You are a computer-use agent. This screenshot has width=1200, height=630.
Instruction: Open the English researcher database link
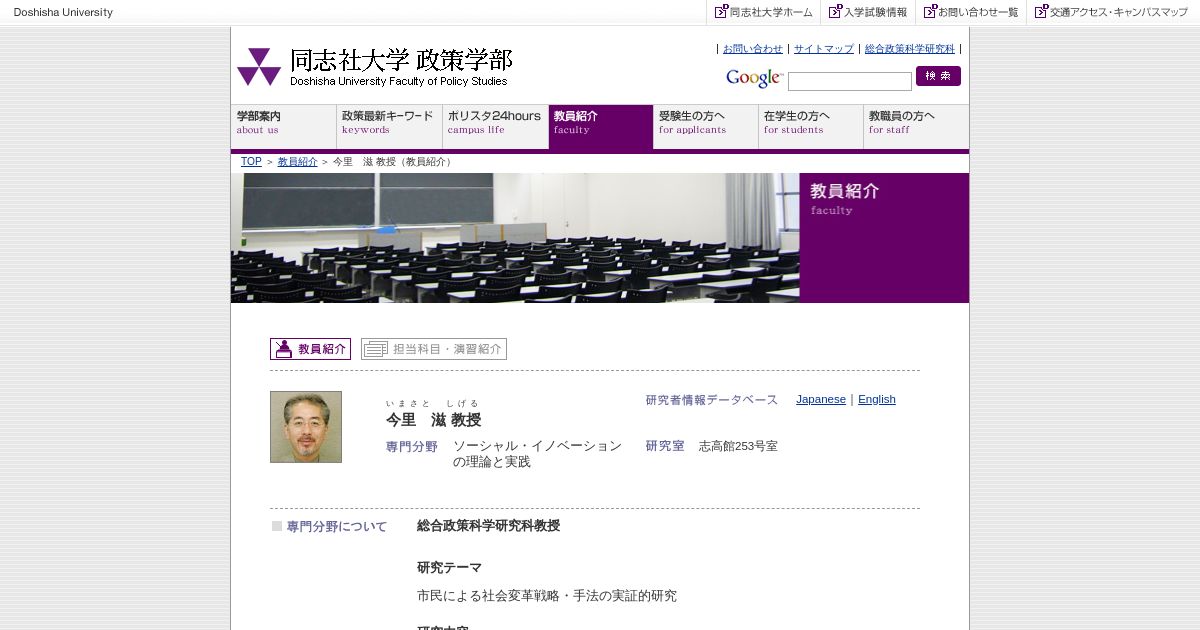[877, 399]
